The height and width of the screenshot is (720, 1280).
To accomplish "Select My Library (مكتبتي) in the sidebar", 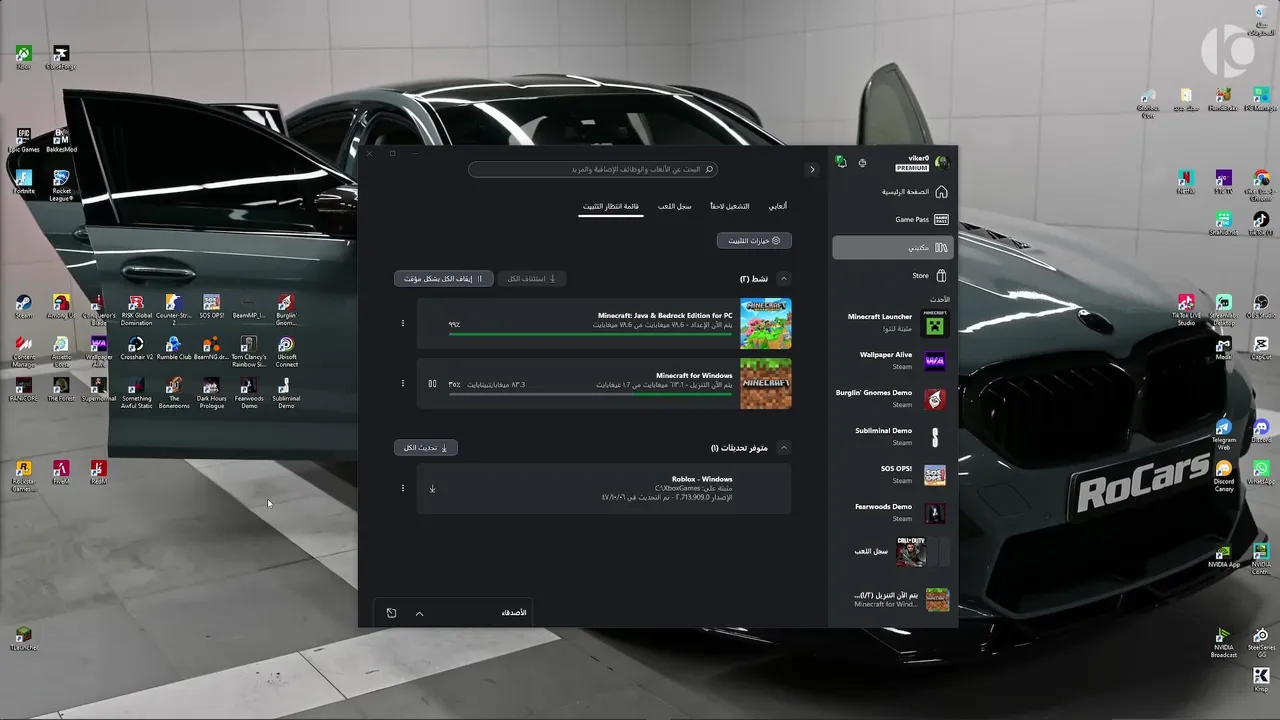I will [892, 247].
